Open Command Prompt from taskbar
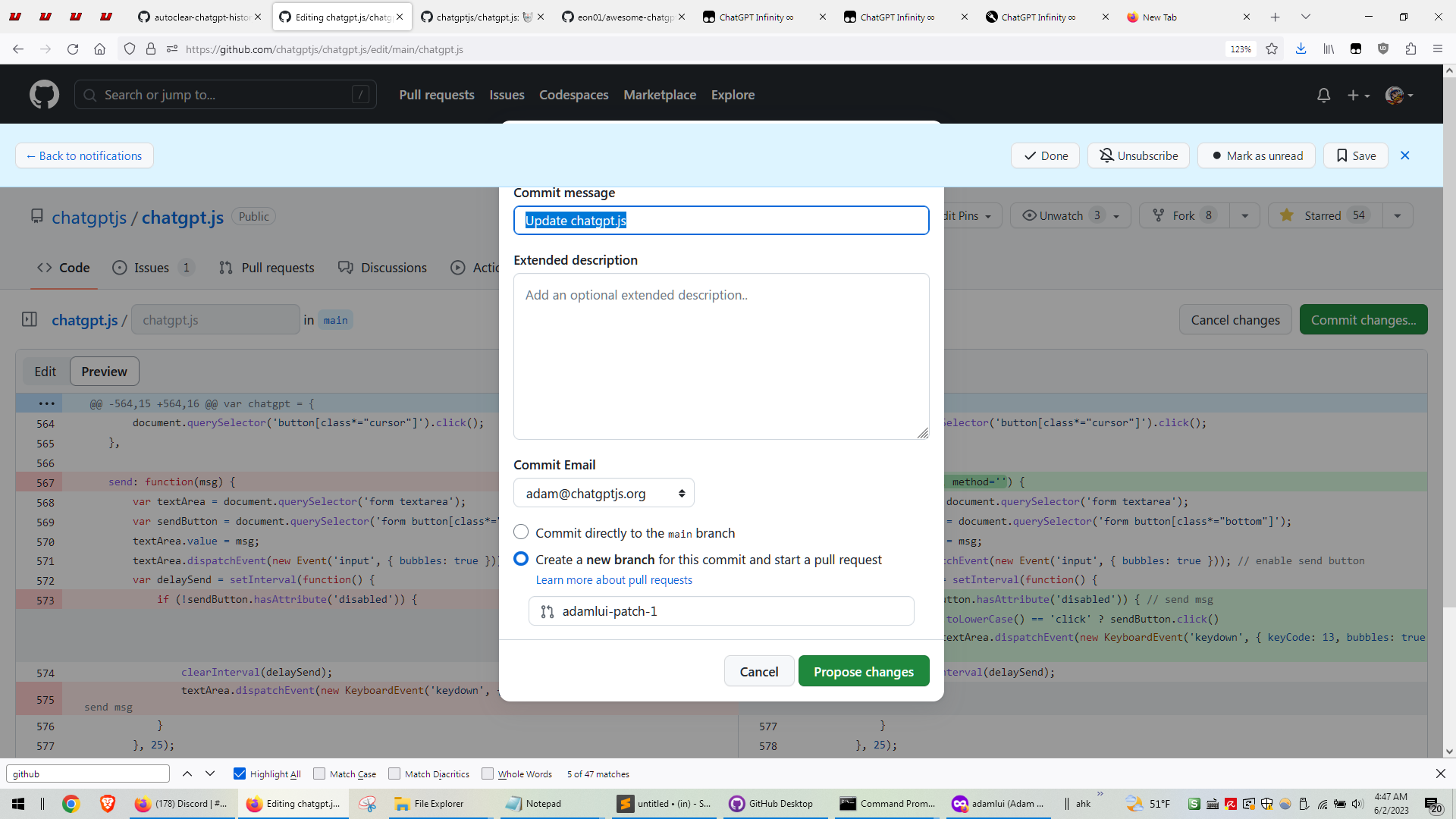This screenshot has width=1456, height=819. click(x=888, y=804)
